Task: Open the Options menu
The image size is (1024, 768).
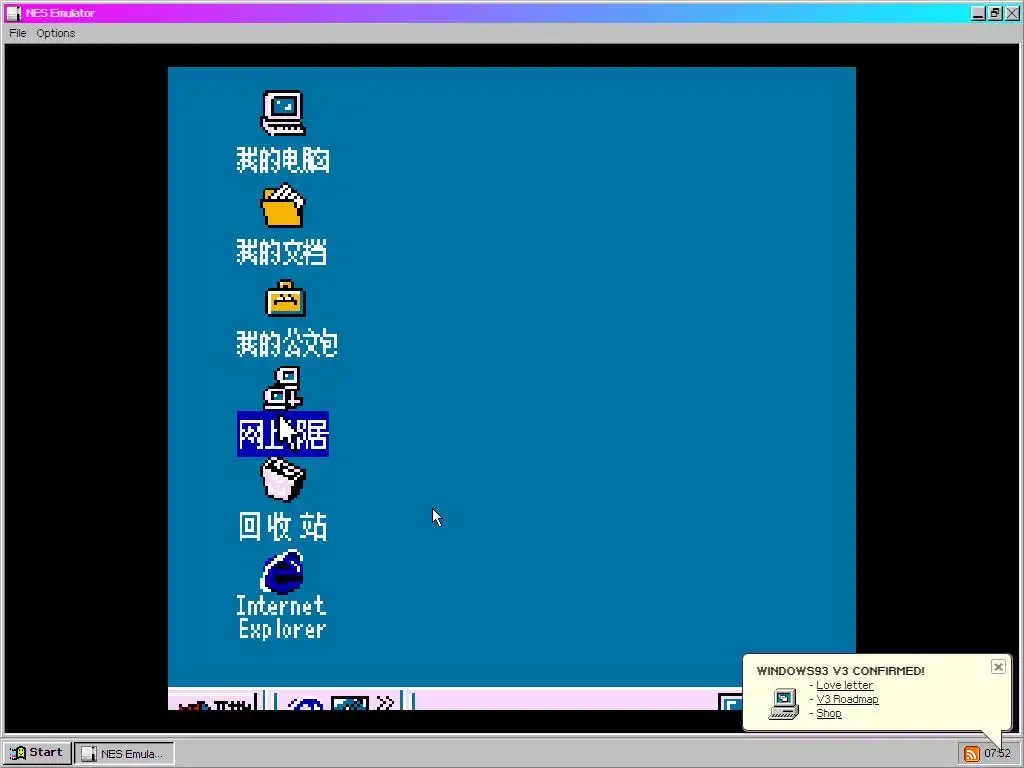Action: pos(56,33)
